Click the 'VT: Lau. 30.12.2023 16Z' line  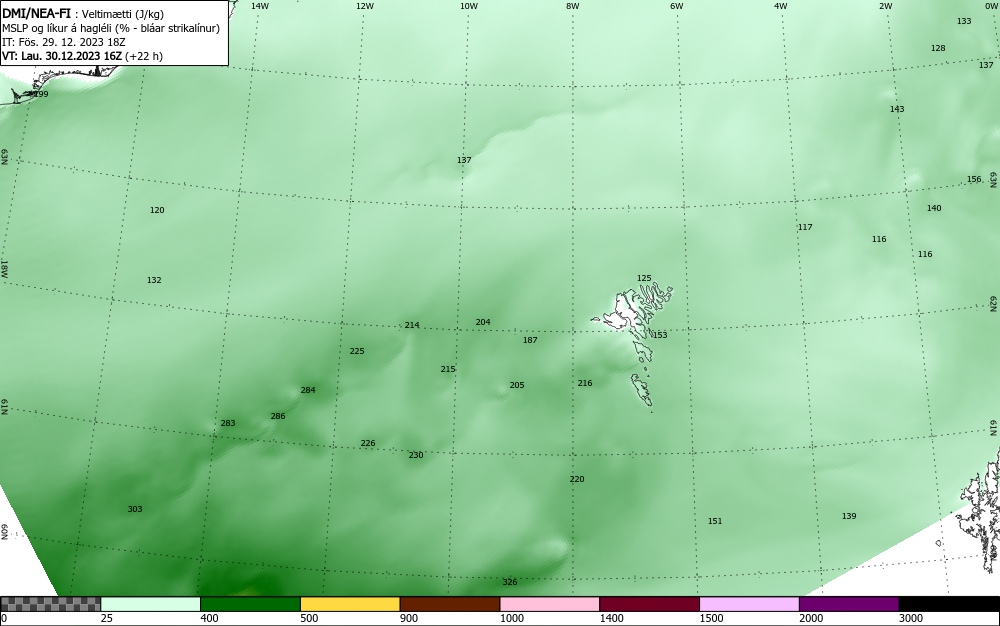click(62, 56)
